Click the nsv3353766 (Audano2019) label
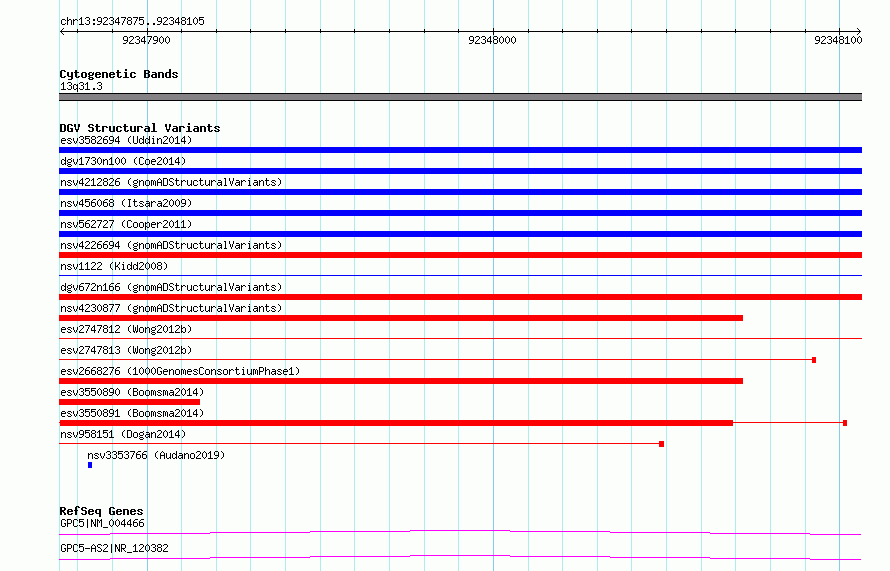This screenshot has height=571, width=890. [x=156, y=455]
